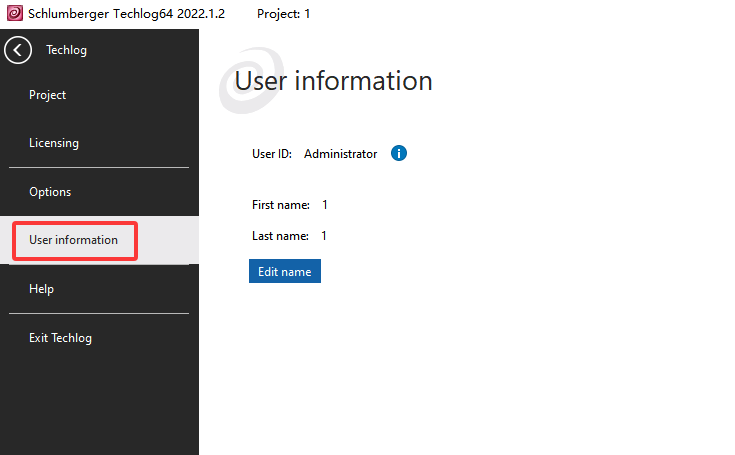Click the Techlog logo in title bar
Image resolution: width=735 pixels, height=455 pixels.
15,13
